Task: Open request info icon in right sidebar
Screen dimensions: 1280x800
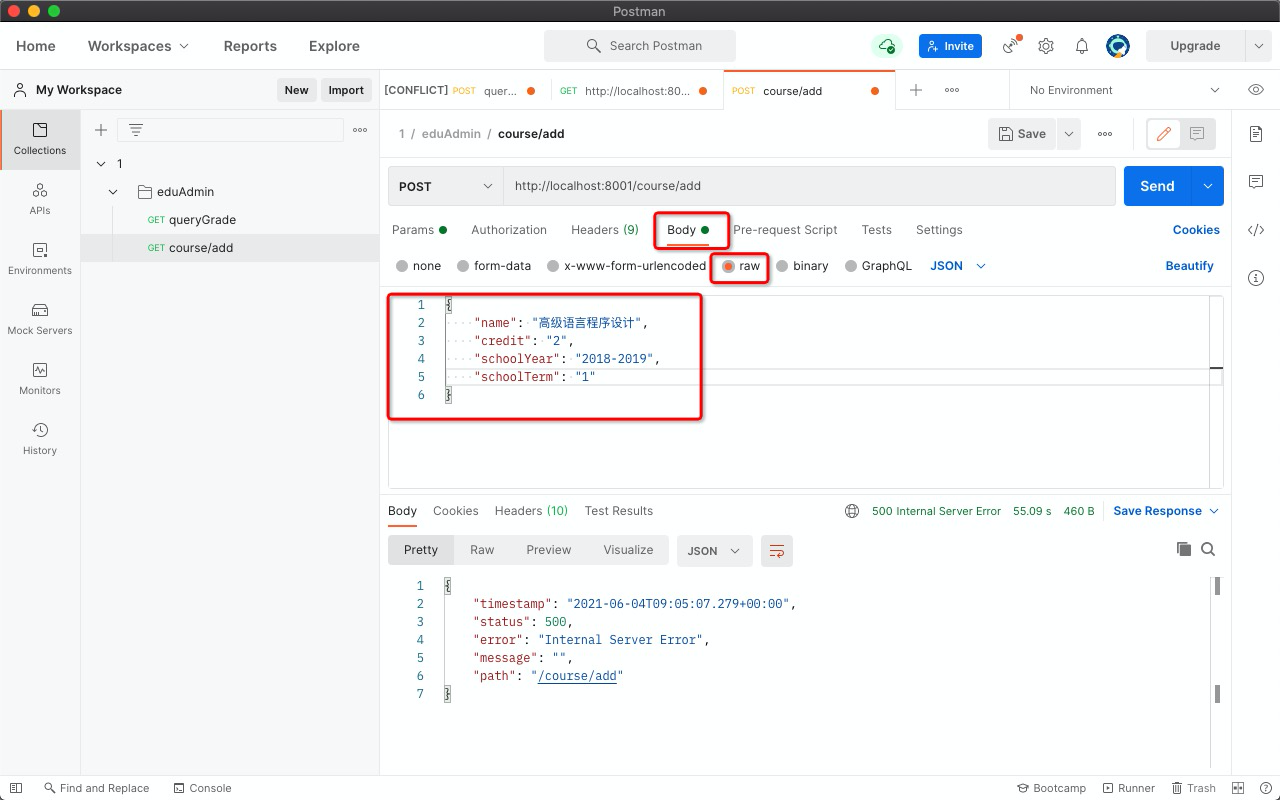Action: 1256,278
